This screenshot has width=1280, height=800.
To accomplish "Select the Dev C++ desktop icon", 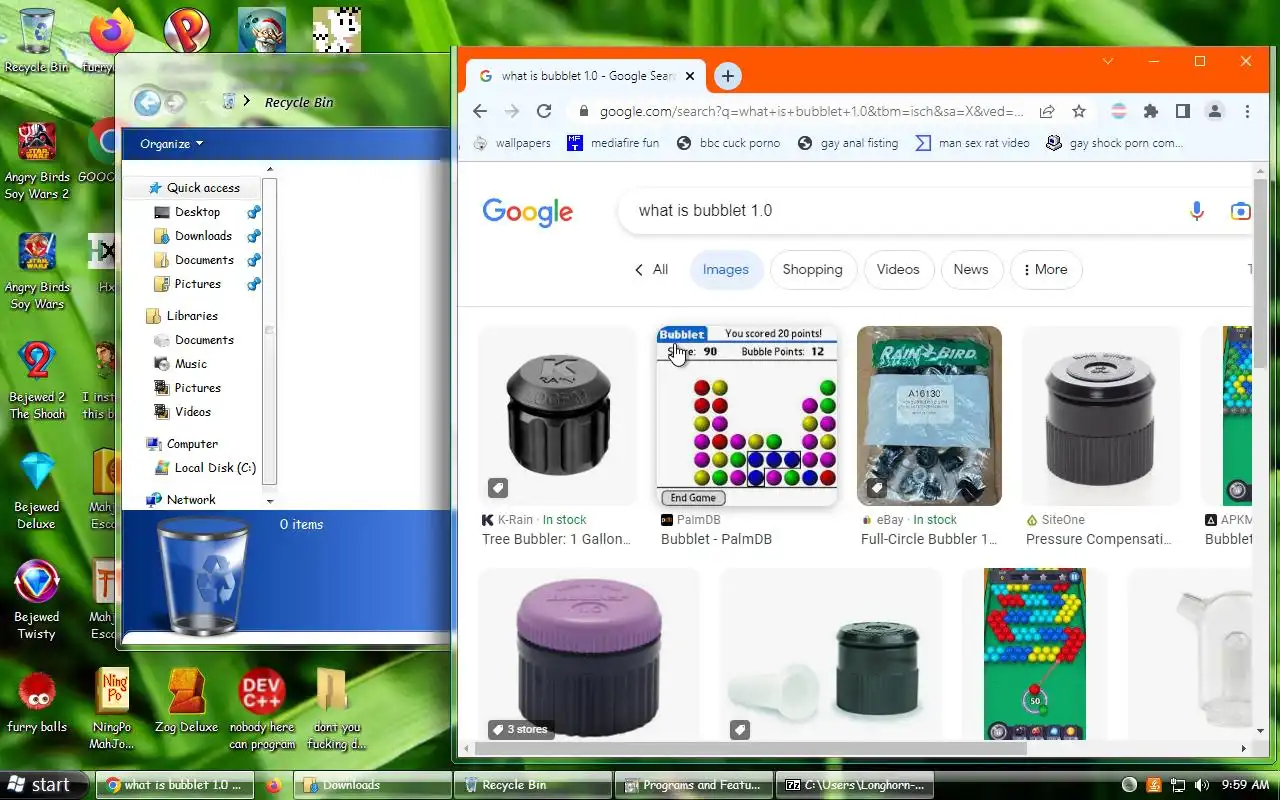I will pyautogui.click(x=262, y=708).
